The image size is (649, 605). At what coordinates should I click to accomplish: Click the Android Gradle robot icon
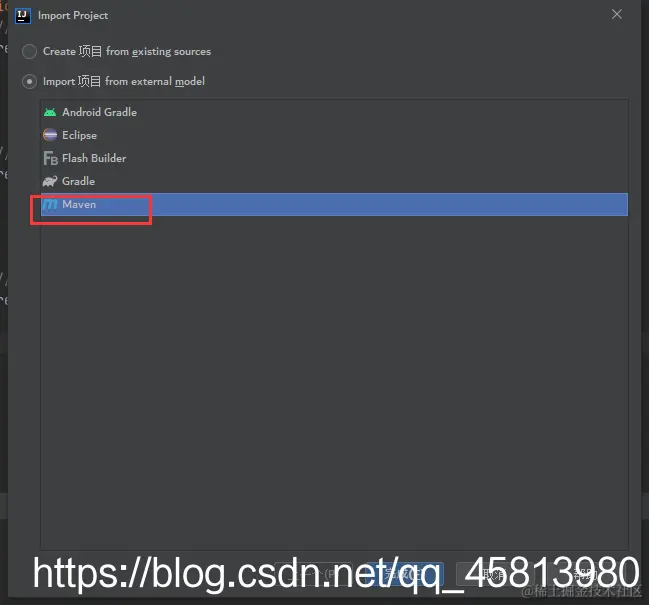coord(50,112)
